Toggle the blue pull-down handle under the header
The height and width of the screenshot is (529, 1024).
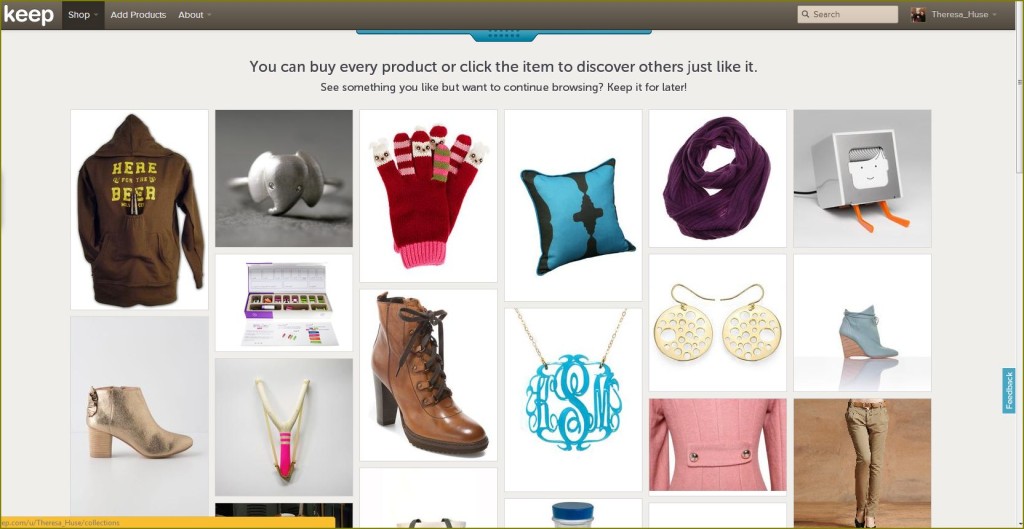504,35
